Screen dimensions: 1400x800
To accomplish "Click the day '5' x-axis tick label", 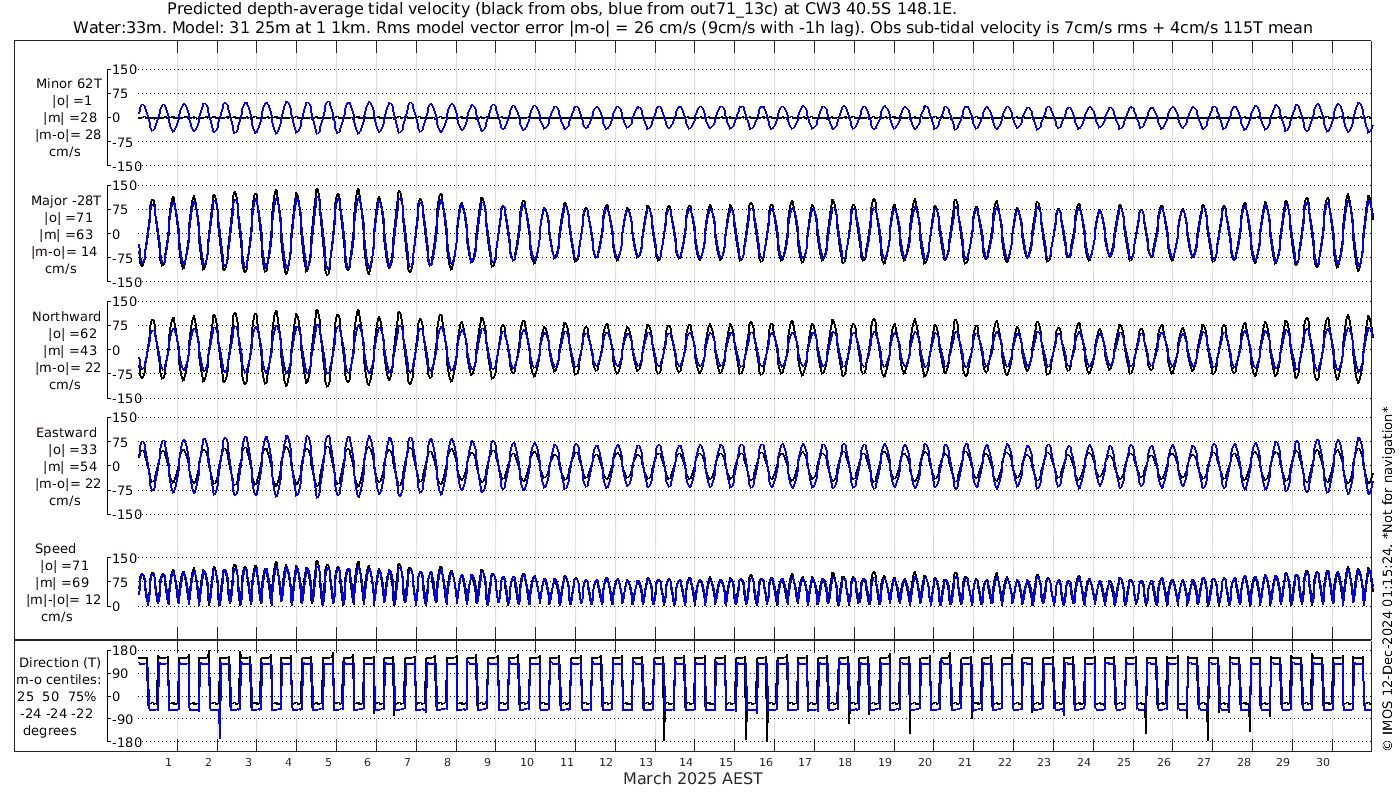I will [328, 762].
